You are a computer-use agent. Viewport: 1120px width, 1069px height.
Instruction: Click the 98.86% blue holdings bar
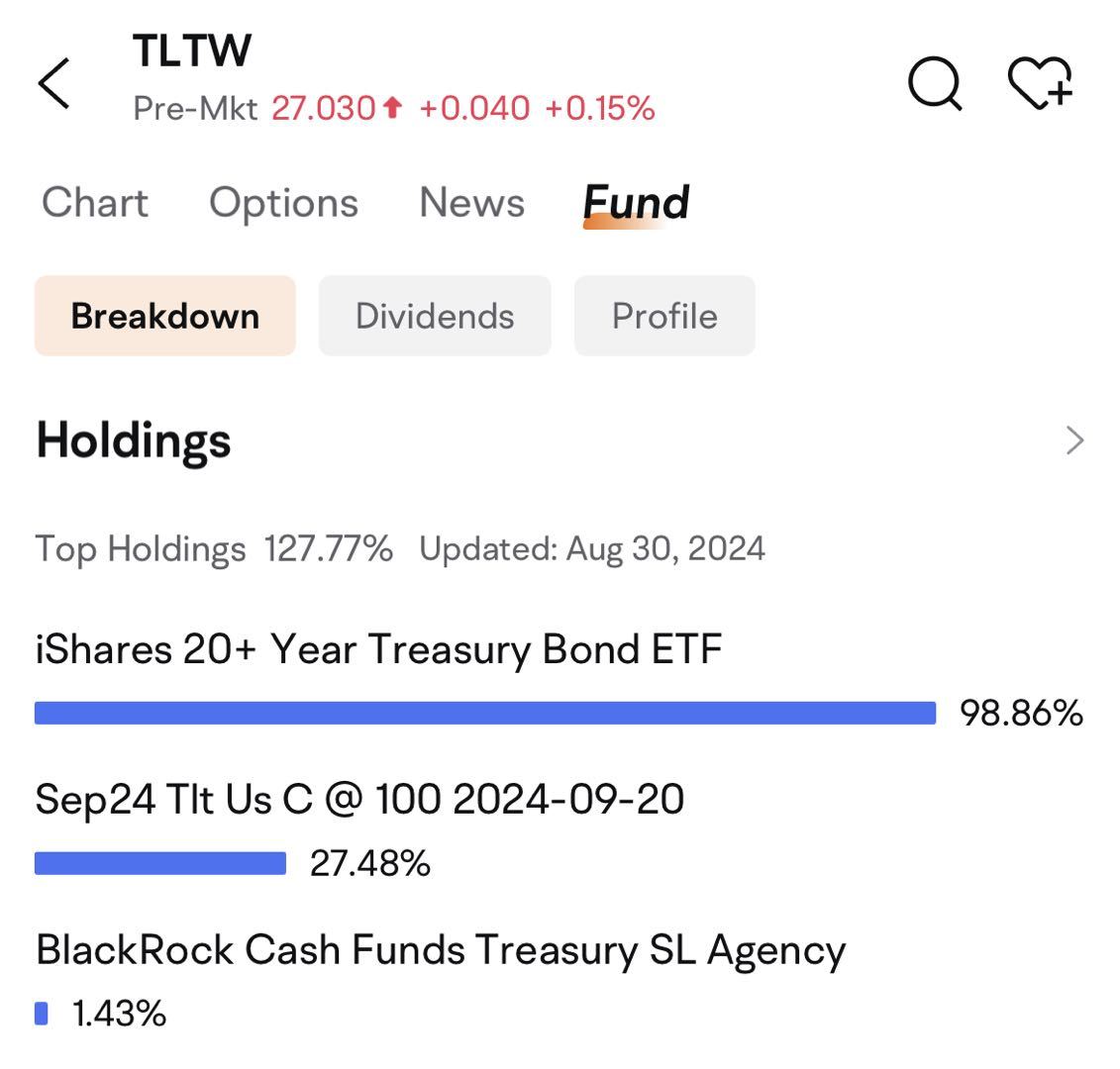(485, 713)
